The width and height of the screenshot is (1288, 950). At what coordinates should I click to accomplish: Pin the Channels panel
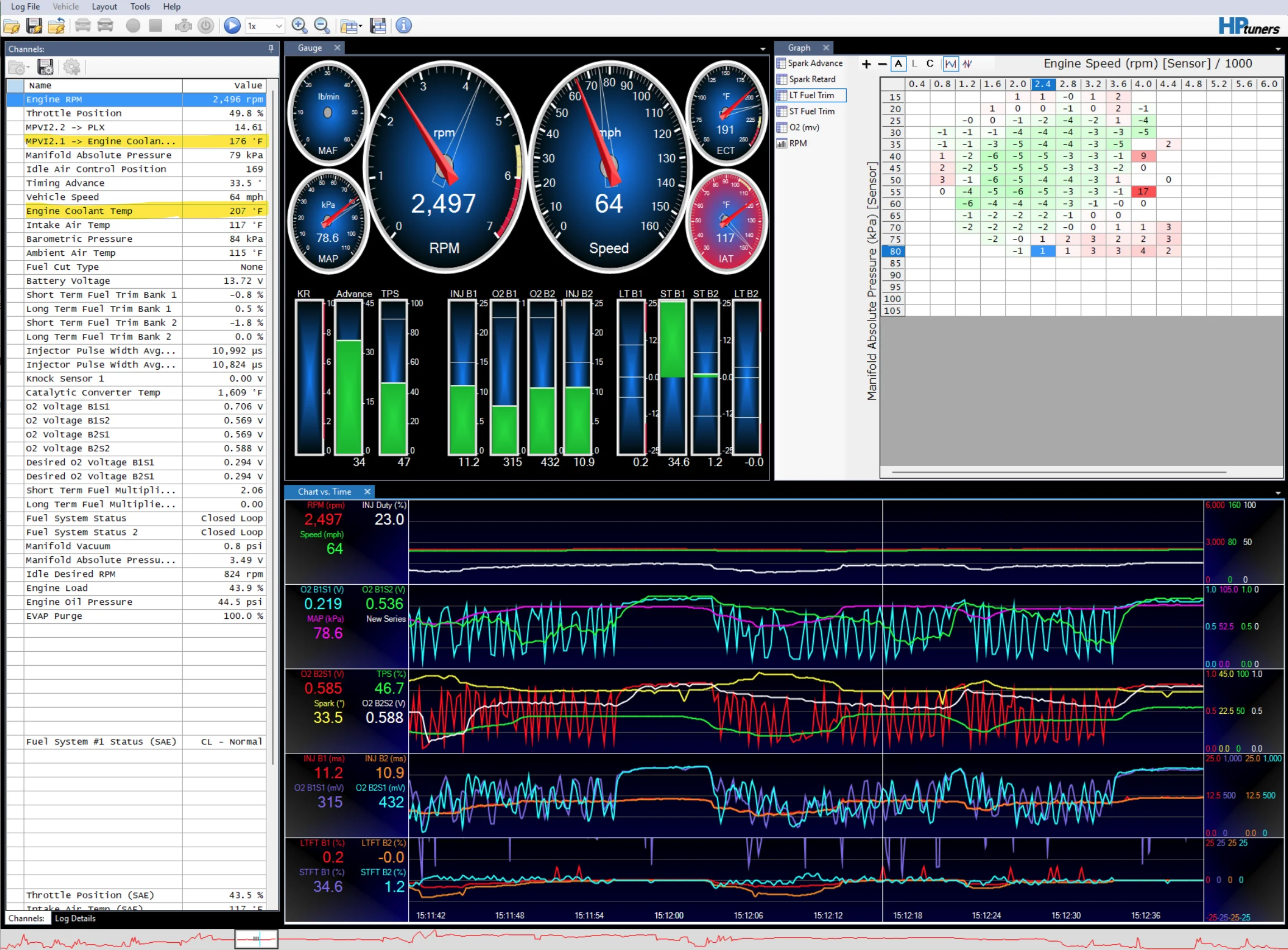point(271,49)
